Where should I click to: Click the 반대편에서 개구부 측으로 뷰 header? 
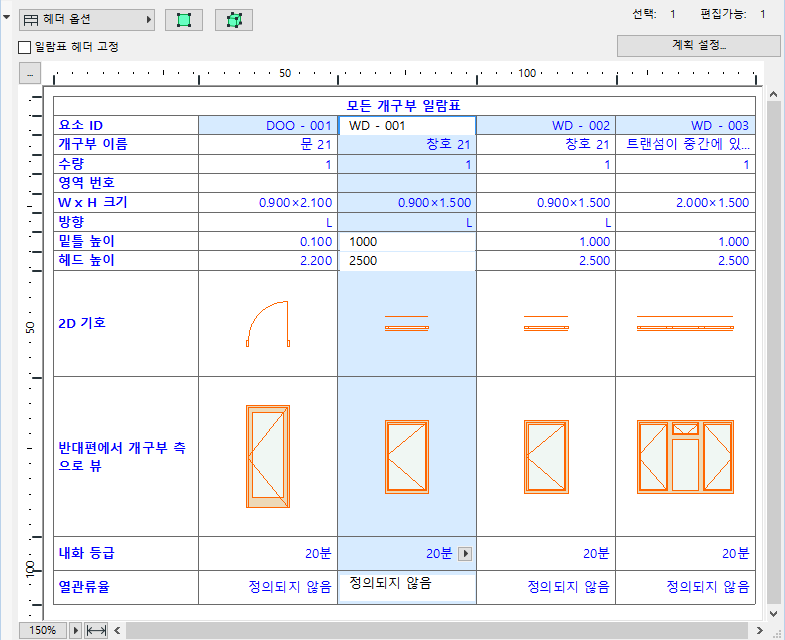(126, 457)
